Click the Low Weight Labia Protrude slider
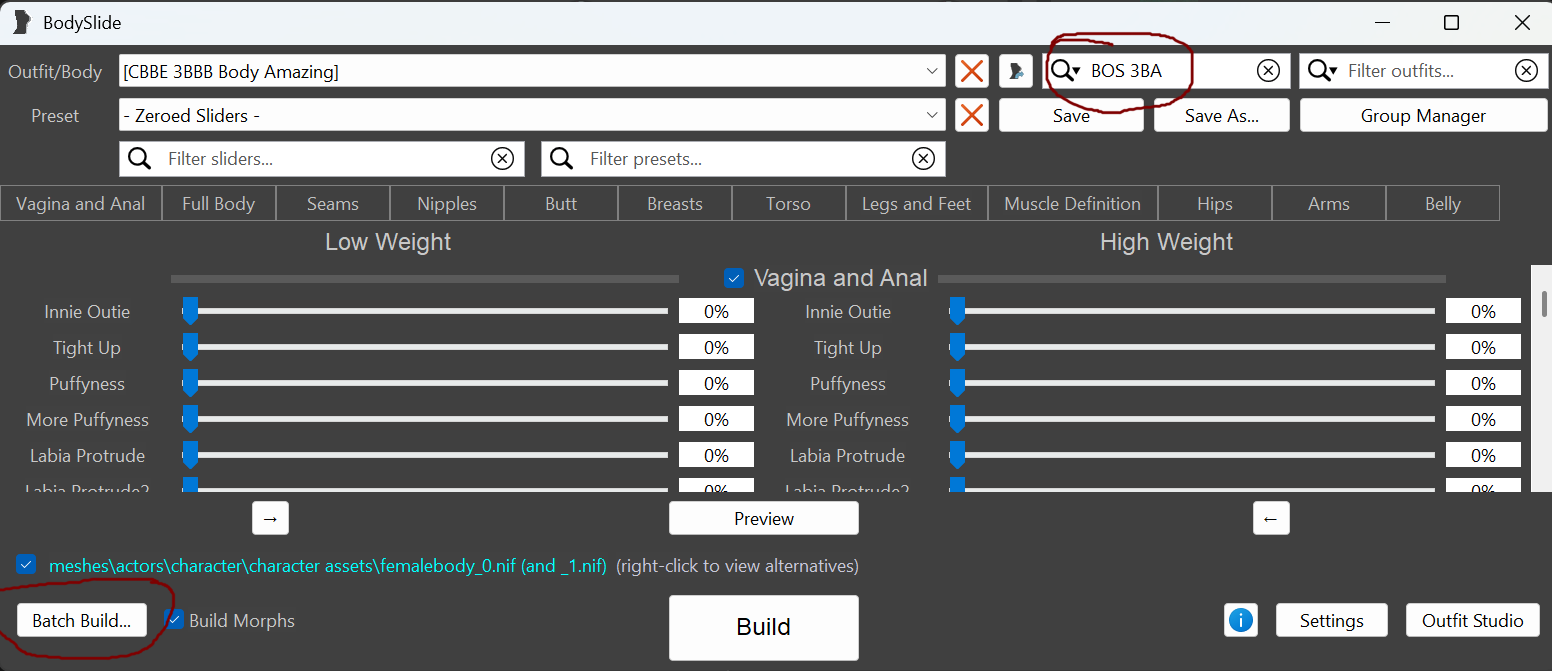Image resolution: width=1552 pixels, height=671 pixels. pyautogui.click(x=425, y=455)
